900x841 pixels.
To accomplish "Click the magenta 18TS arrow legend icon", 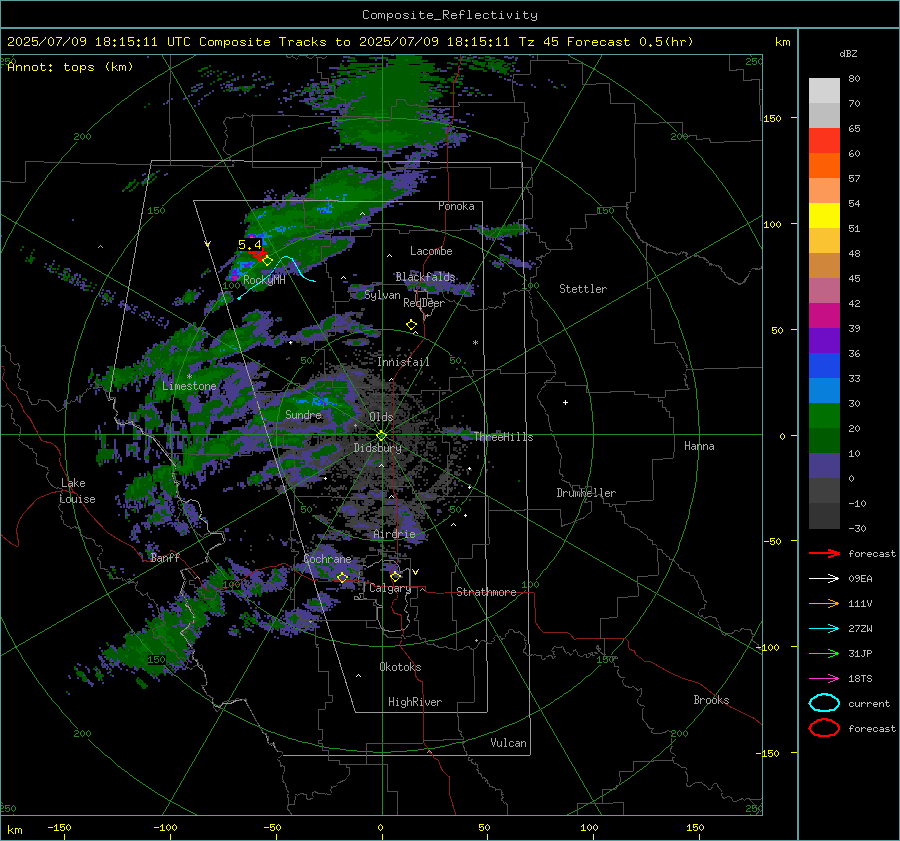I will (824, 679).
